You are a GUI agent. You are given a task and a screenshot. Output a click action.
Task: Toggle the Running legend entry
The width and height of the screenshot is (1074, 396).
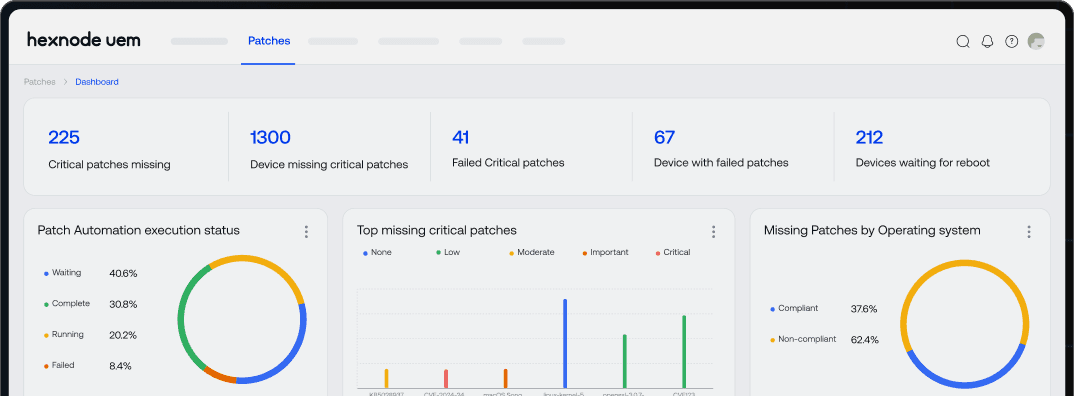coord(64,334)
